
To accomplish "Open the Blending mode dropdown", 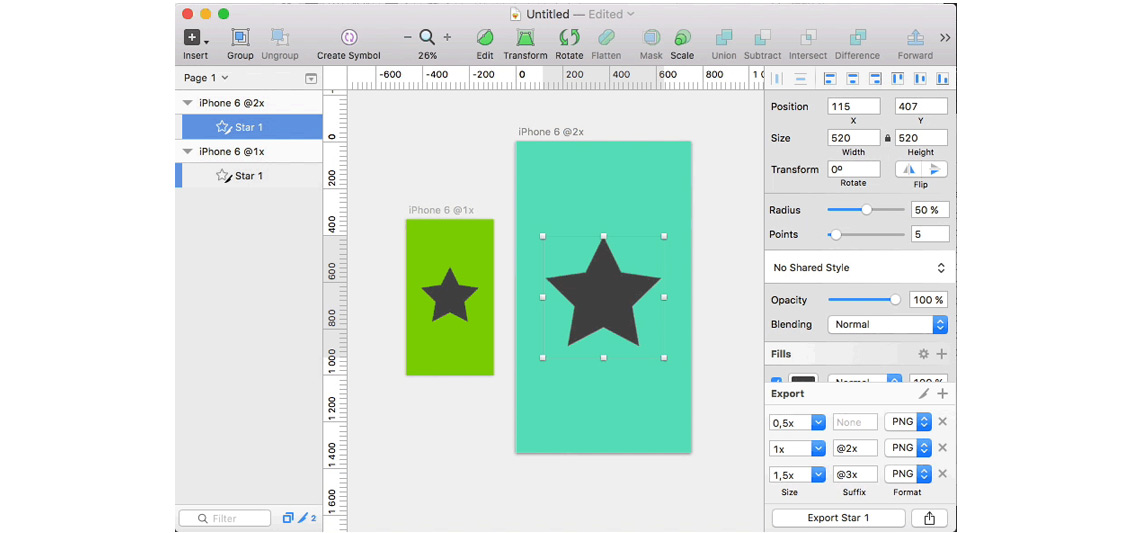I will (887, 325).
